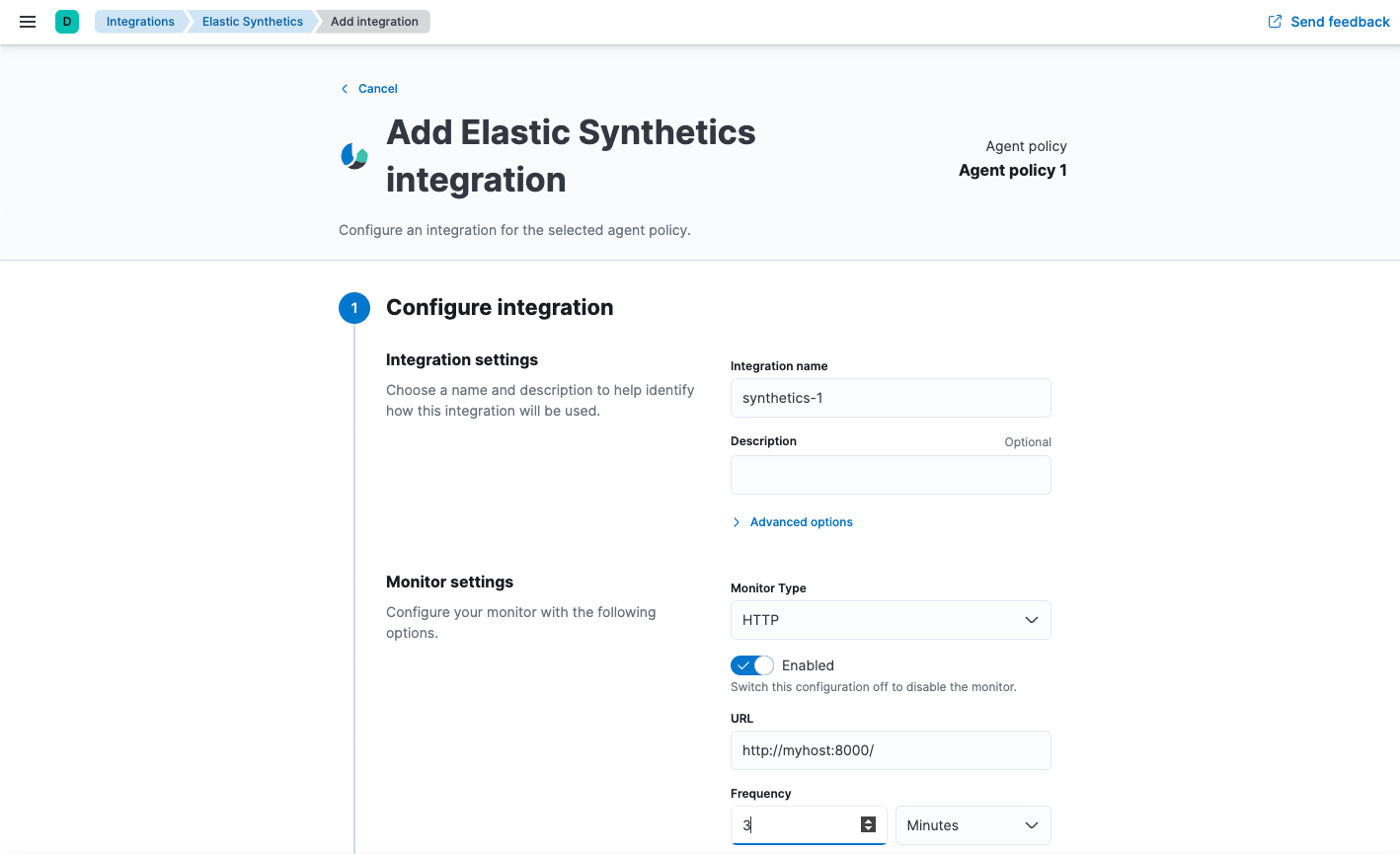
Task: Click the step 1 circle indicator
Action: (x=354, y=307)
